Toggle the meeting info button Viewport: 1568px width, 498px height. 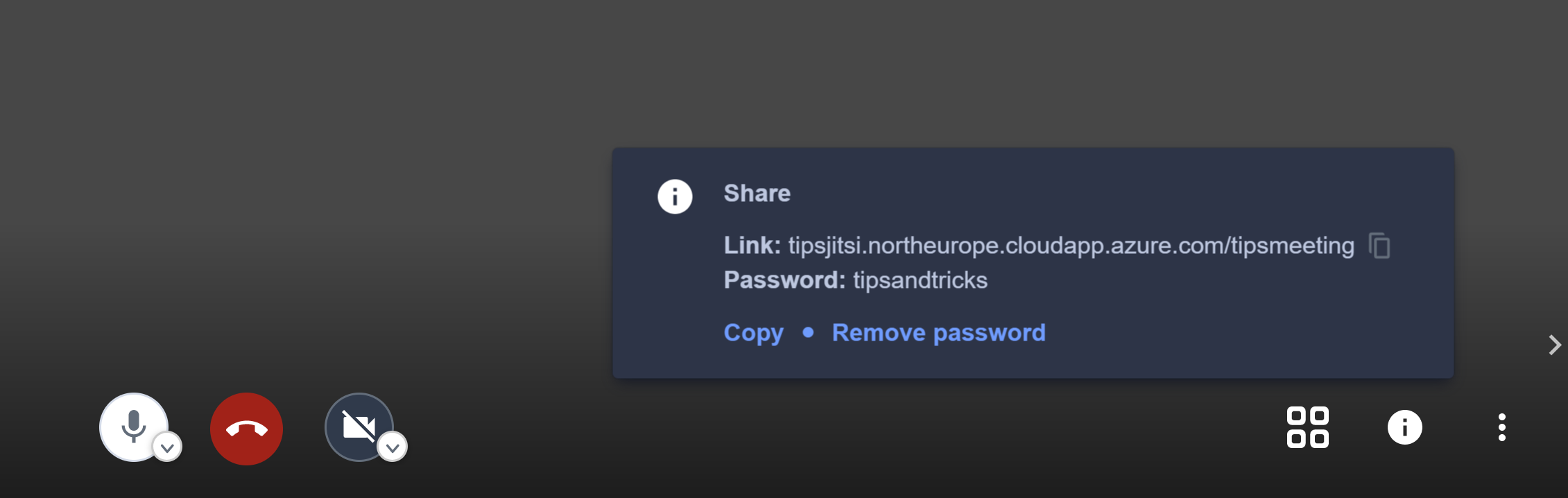pos(1405,427)
